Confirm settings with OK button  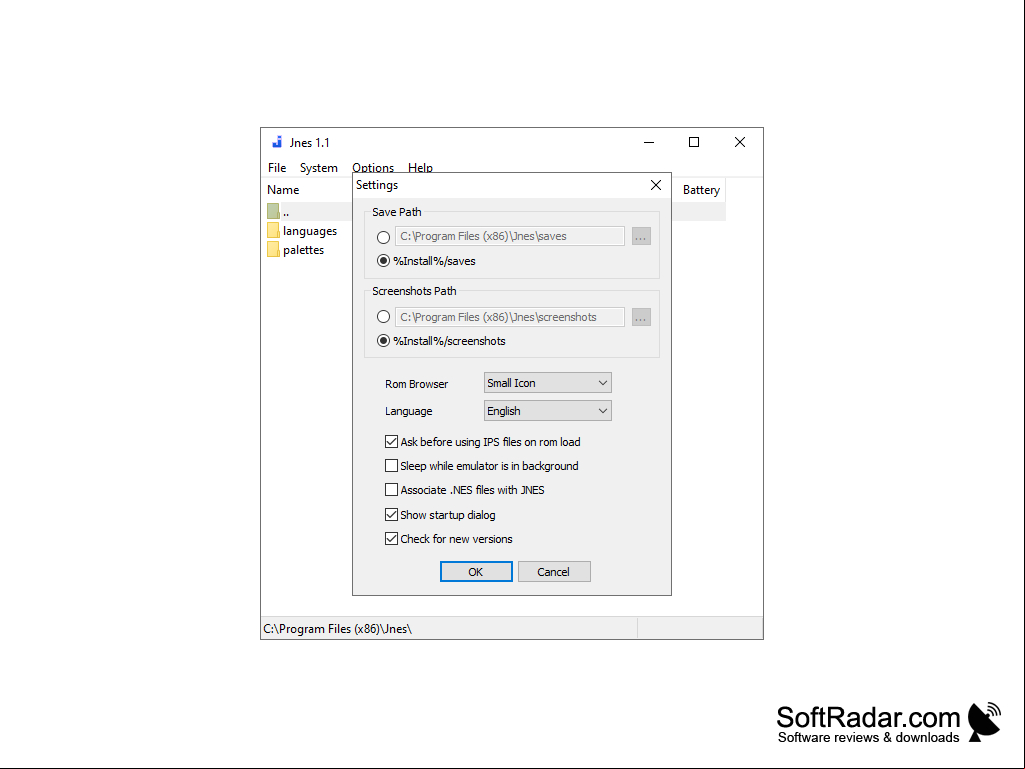pos(476,572)
